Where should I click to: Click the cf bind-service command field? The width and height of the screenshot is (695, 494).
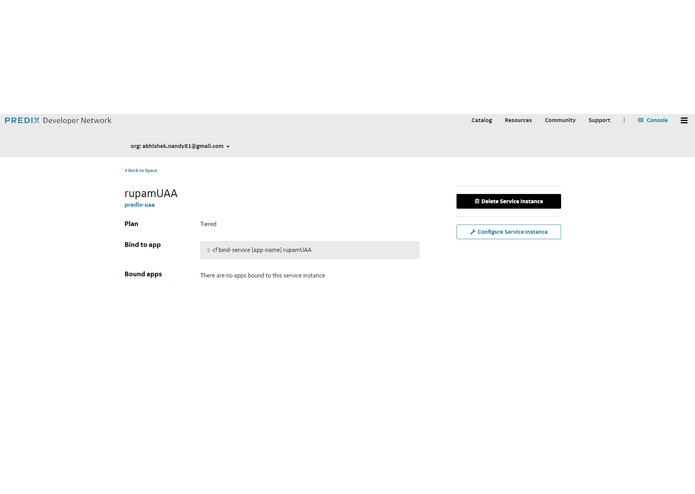click(310, 250)
